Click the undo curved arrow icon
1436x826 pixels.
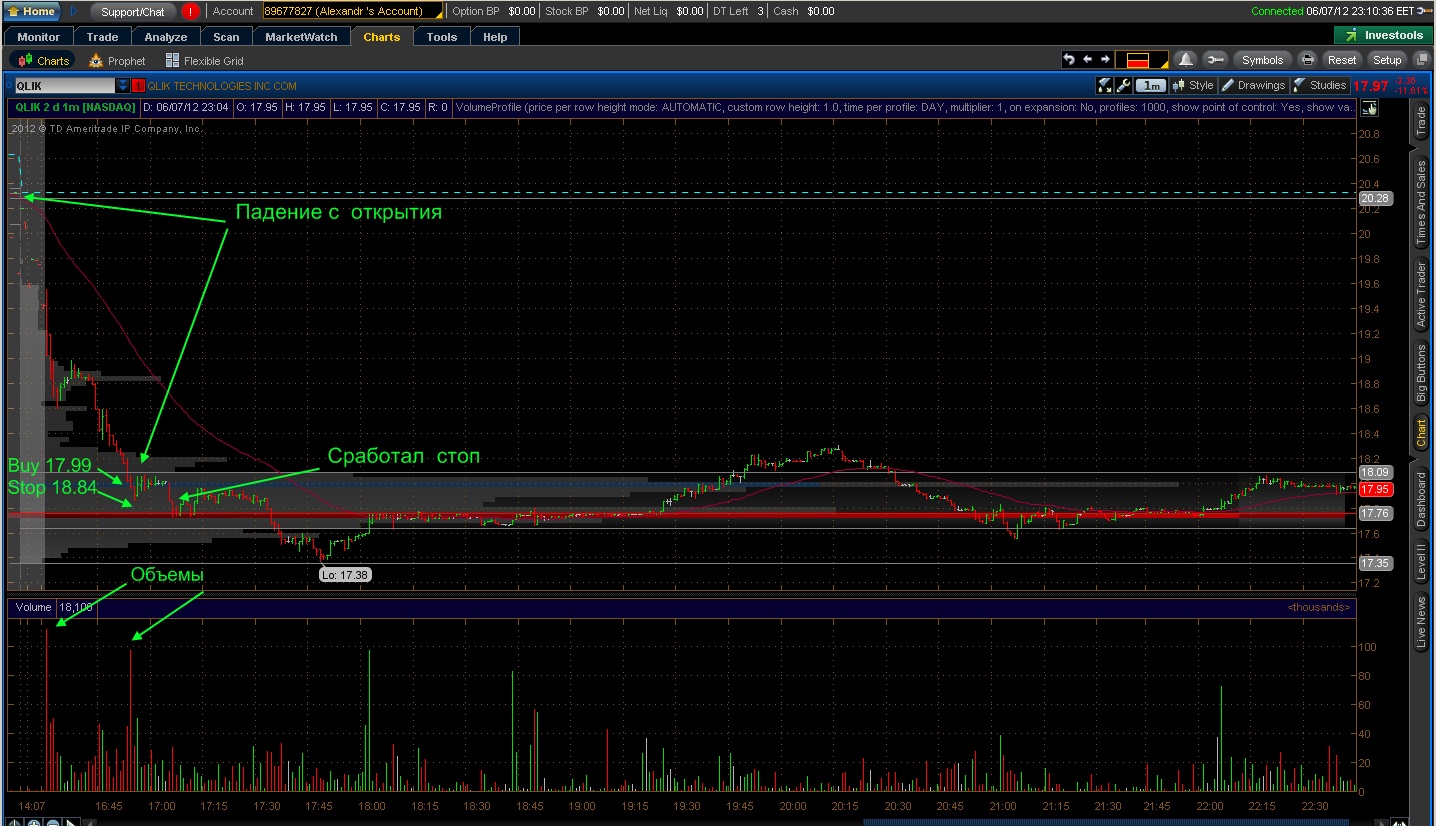point(1069,60)
